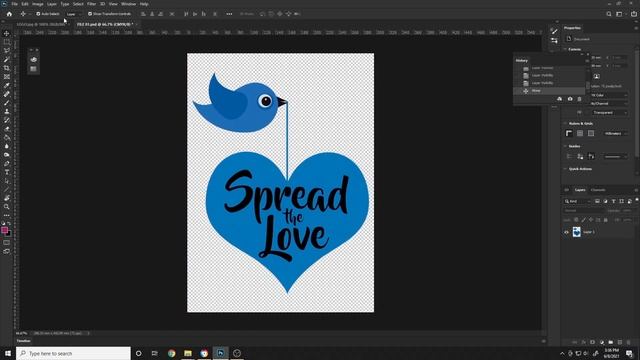640x360 pixels.
Task: Select the History Brush tool
Action: (x=7, y=120)
